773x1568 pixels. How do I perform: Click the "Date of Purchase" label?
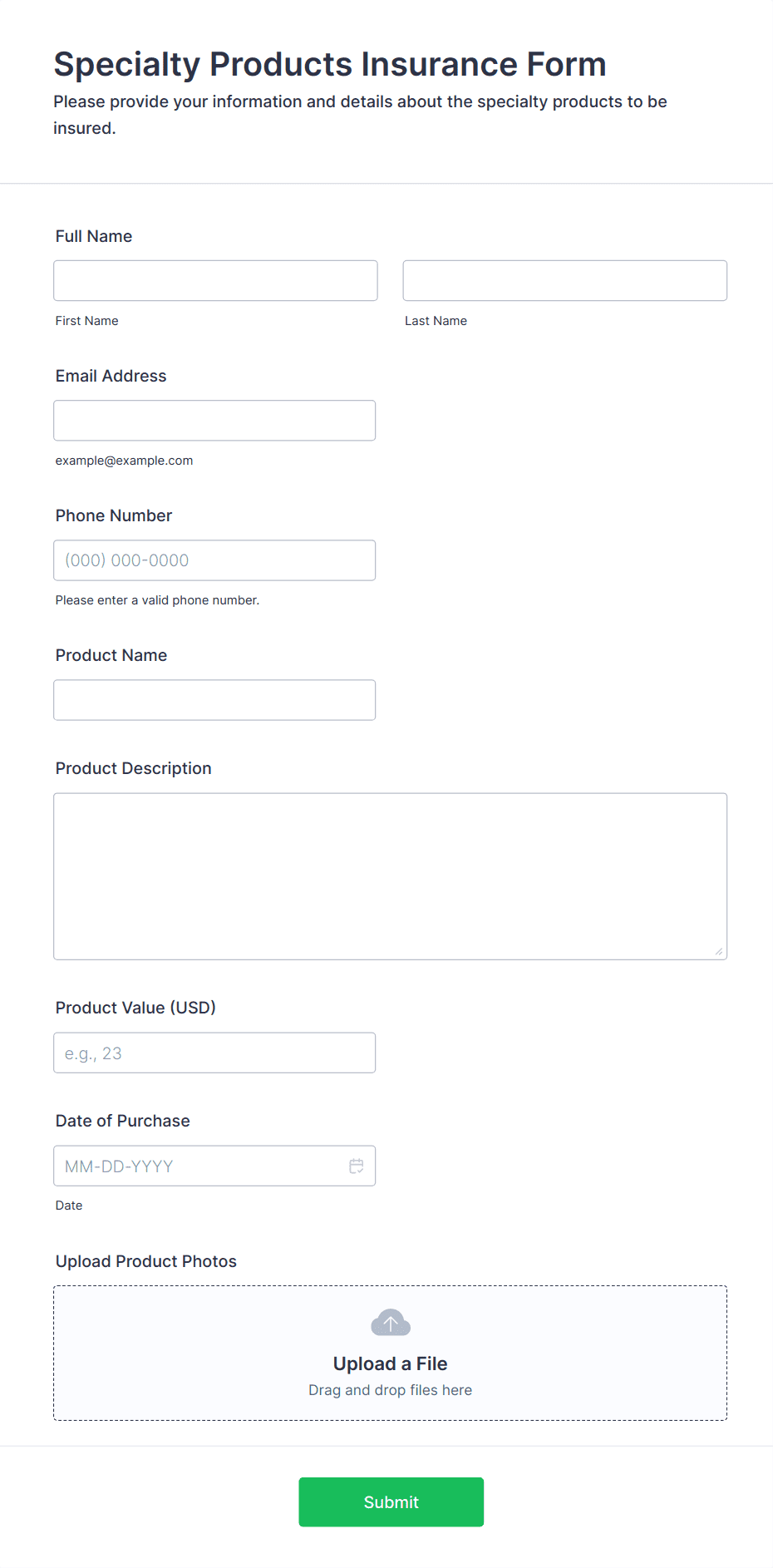coord(123,1121)
